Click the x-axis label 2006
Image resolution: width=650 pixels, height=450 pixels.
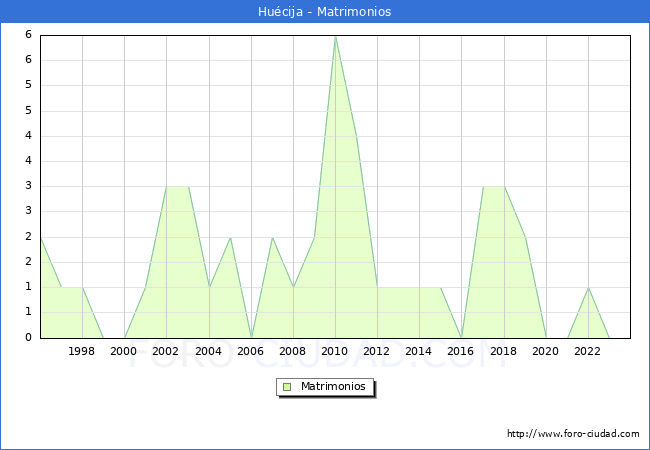(250, 351)
